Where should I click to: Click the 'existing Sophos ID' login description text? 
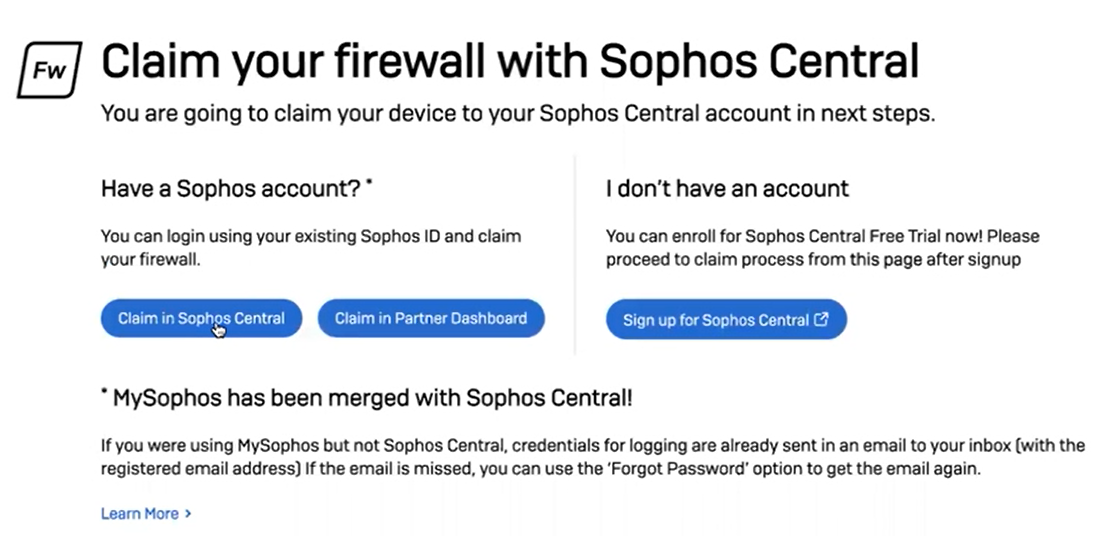tap(310, 246)
